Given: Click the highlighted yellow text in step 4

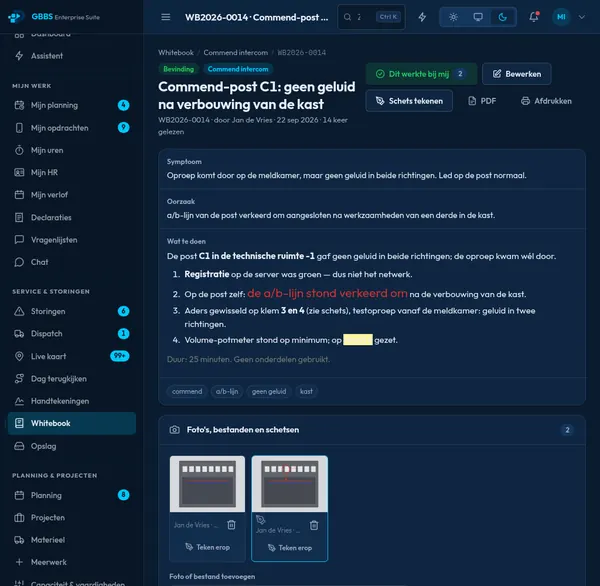Looking at the screenshot, I should (358, 340).
